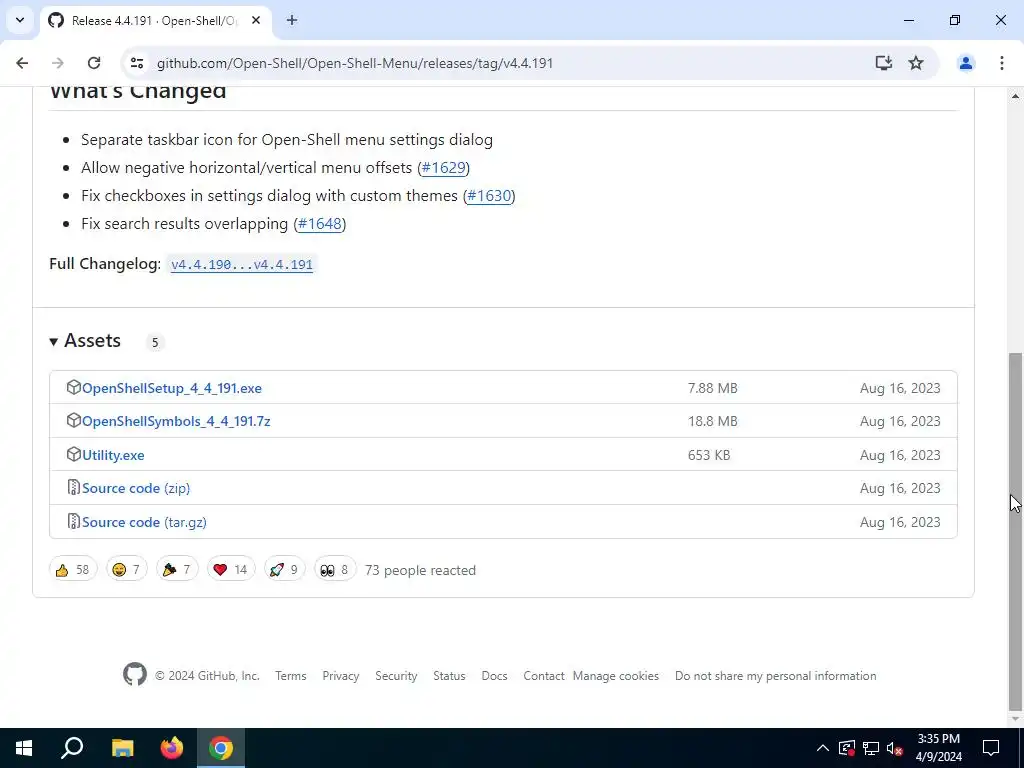1024x768 pixels.
Task: Go back to the previous page
Action: [22, 63]
